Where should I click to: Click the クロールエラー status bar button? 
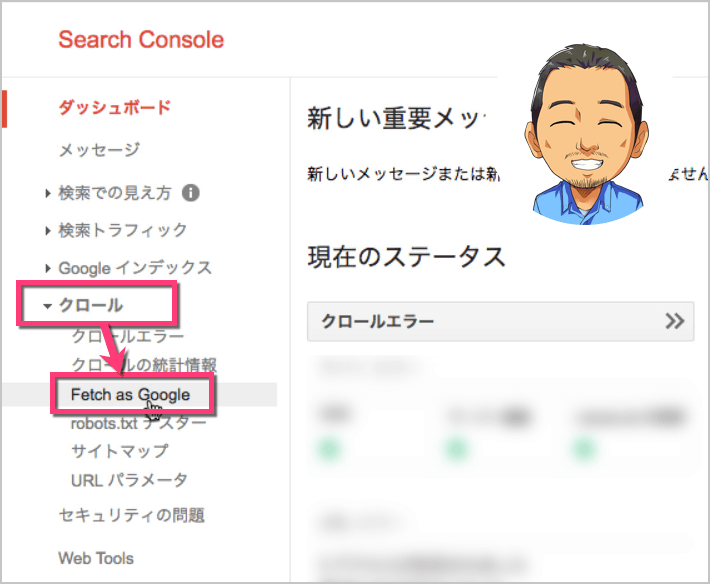(500, 321)
